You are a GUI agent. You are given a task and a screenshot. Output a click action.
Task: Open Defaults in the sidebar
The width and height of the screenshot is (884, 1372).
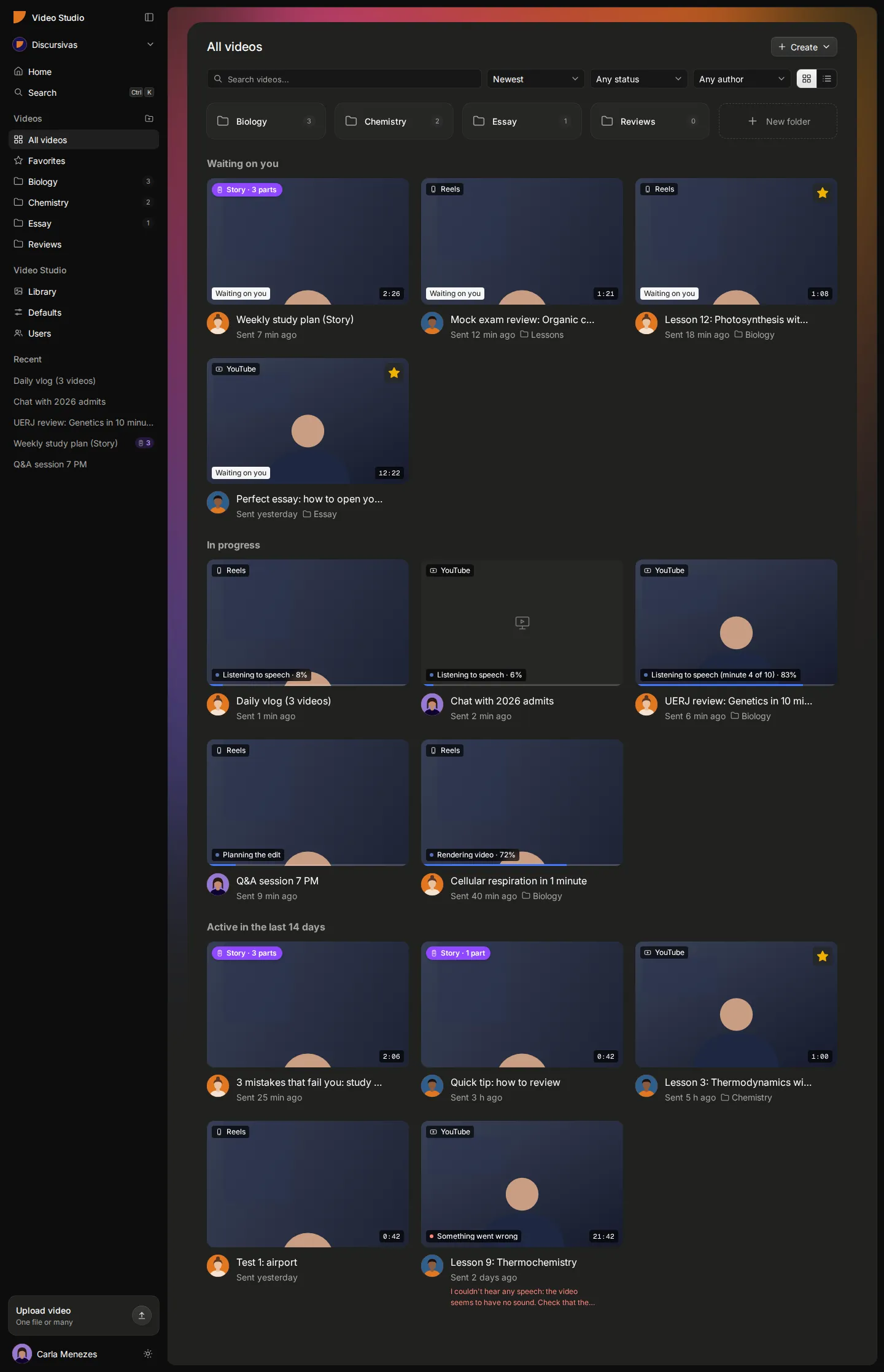(x=83, y=312)
